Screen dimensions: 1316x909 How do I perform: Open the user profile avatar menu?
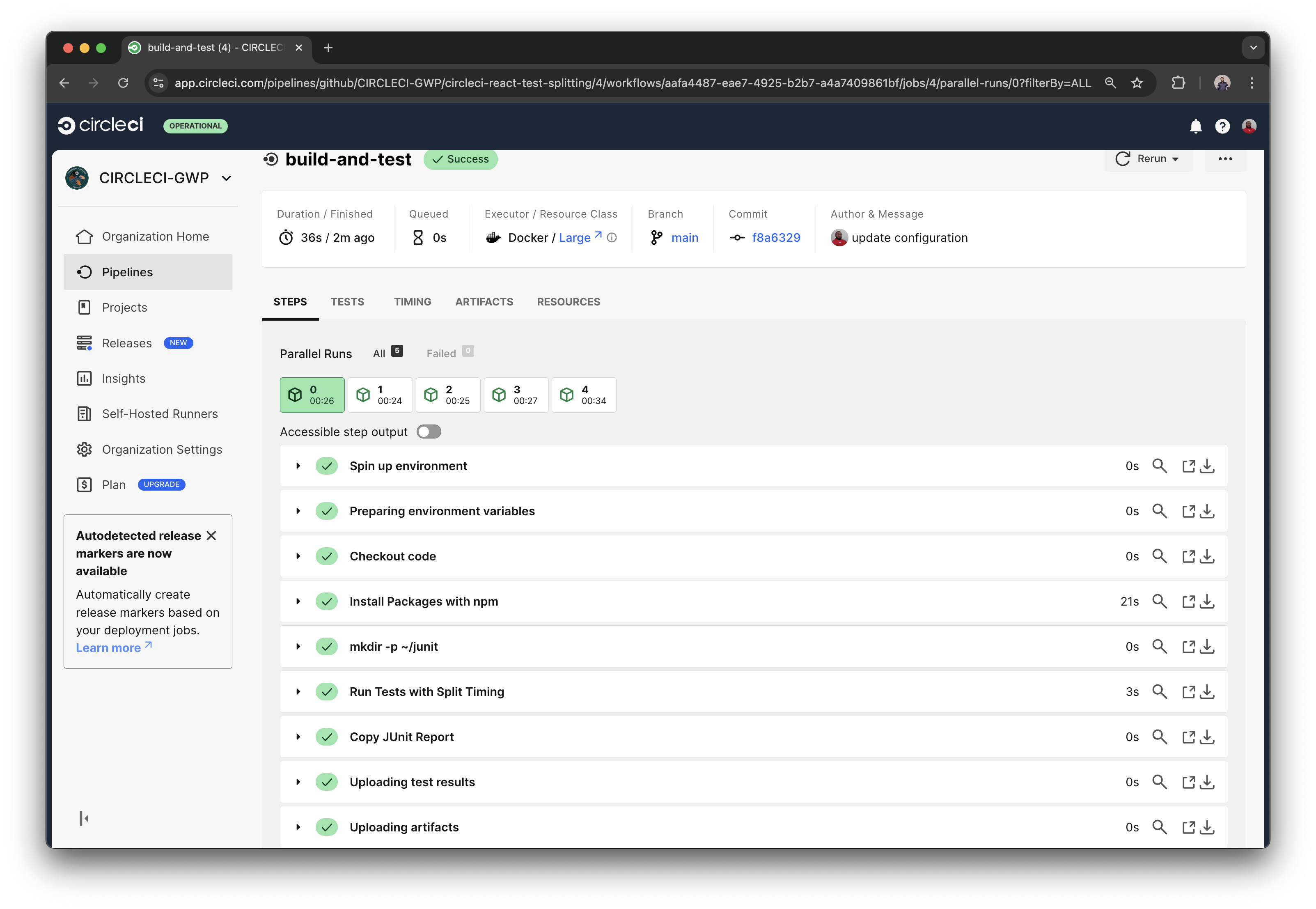pos(1250,126)
